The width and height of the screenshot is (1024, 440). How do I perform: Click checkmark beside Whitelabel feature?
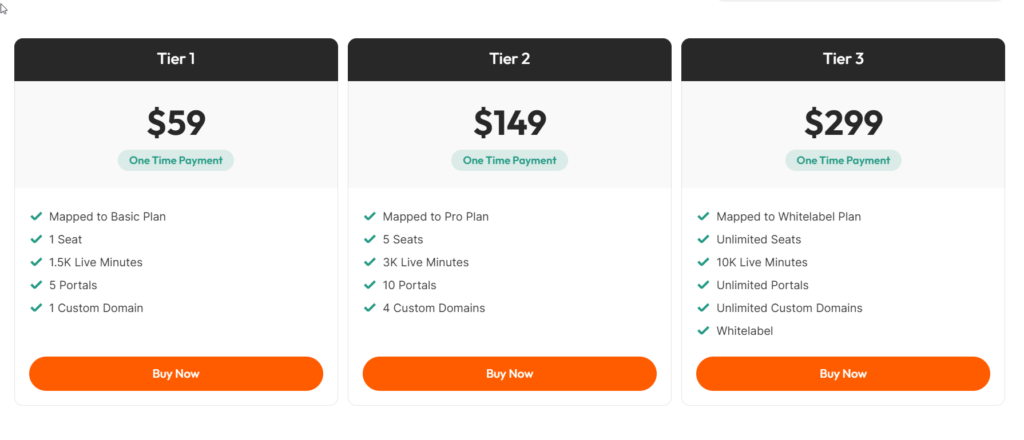pos(703,330)
